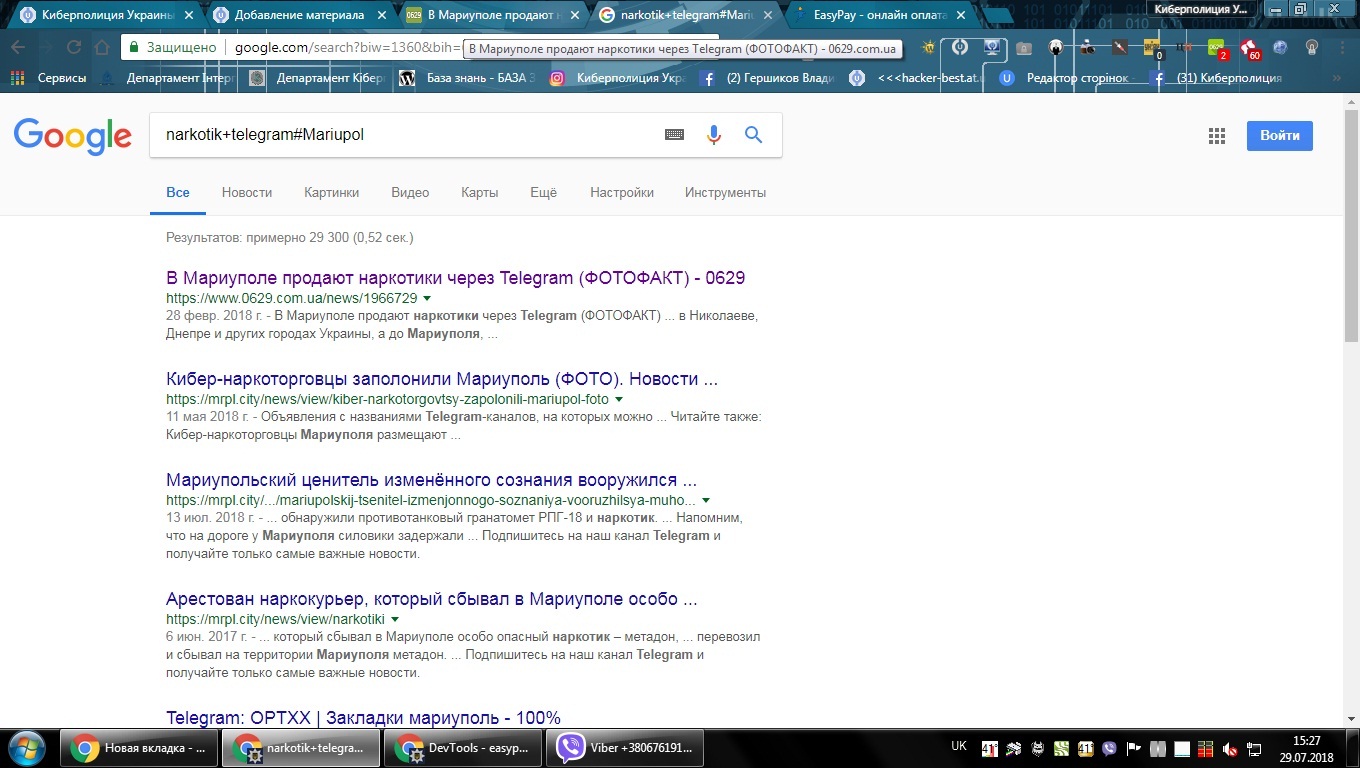Expand arrow beside mrpl.city/news/view/narkotiki URL
The height and width of the screenshot is (768, 1360).
click(x=395, y=619)
